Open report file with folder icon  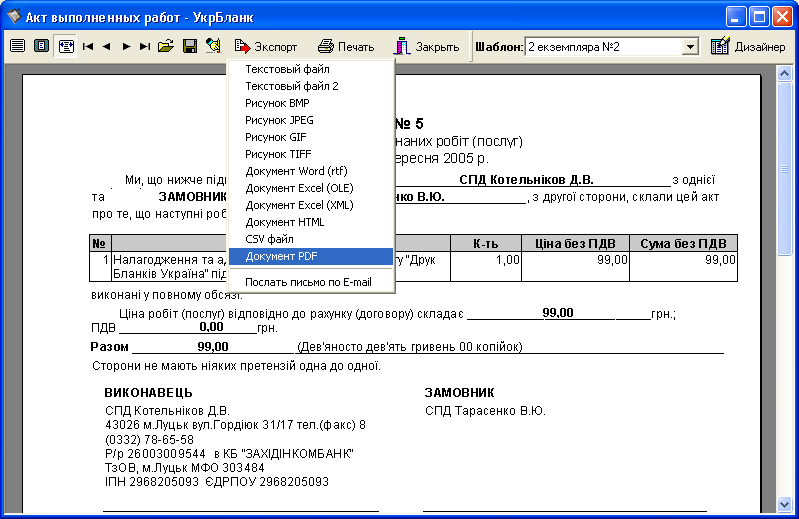166,46
